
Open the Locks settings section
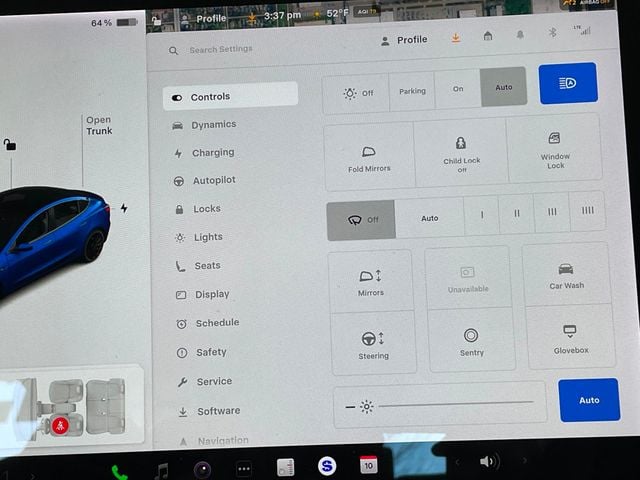click(x=198, y=209)
